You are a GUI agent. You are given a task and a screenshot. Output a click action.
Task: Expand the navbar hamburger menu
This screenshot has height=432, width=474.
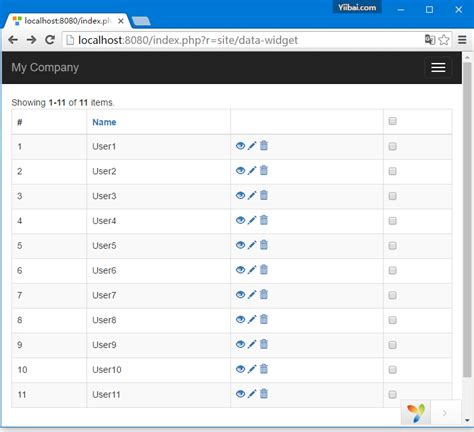pos(438,67)
